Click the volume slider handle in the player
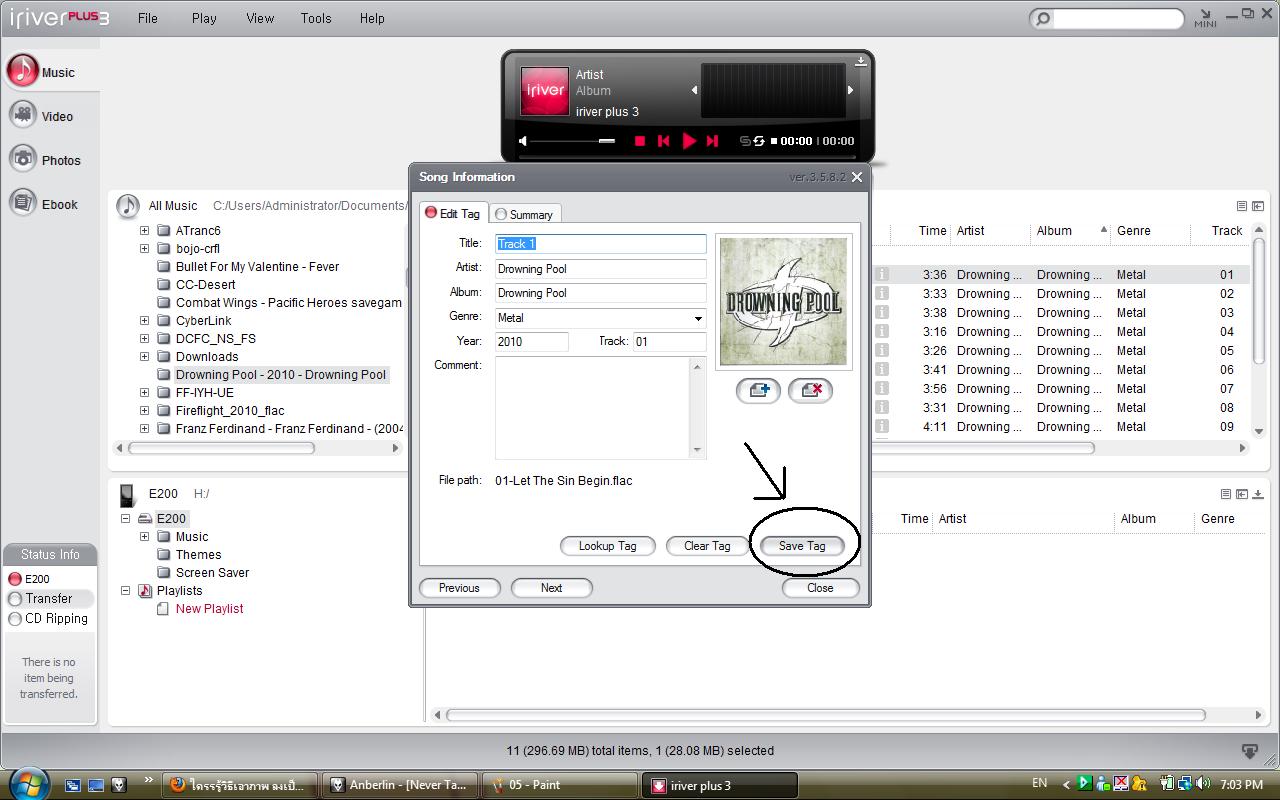Viewport: 1280px width, 800px height. click(606, 141)
